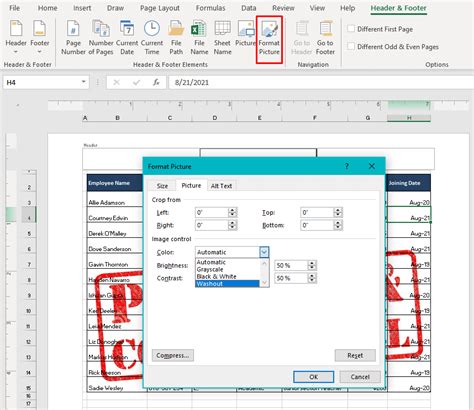Viewport: 474px width, 410px height.
Task: Close the Format Picture dialog
Action: coord(372,166)
